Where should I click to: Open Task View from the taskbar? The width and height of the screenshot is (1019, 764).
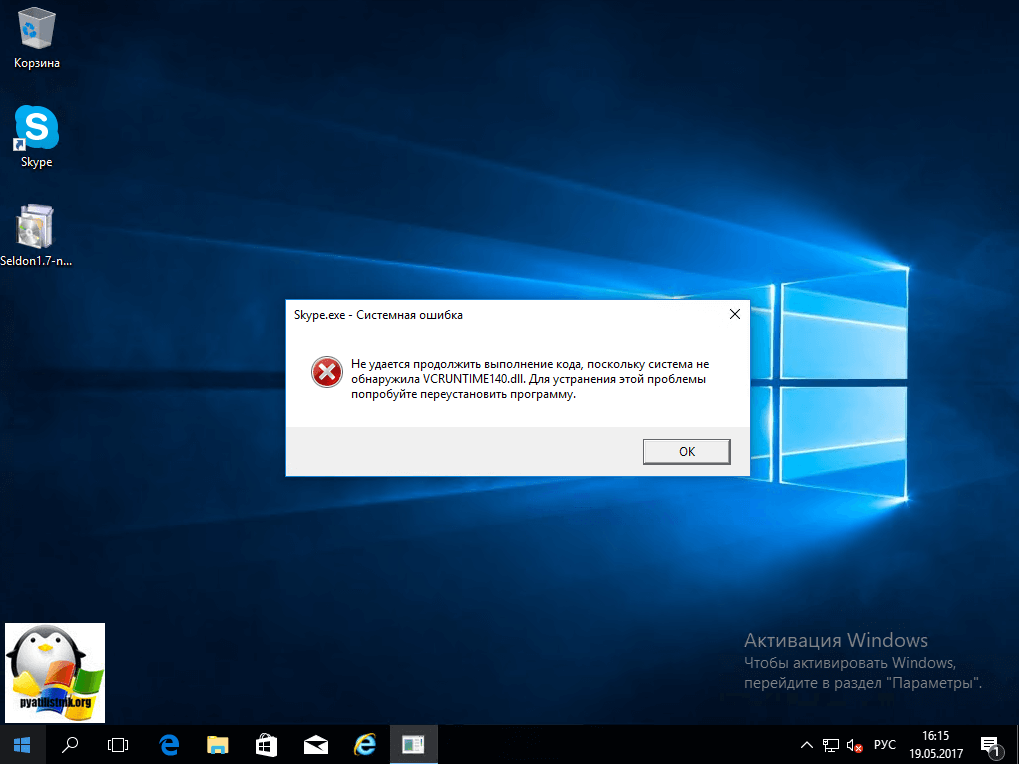[119, 744]
